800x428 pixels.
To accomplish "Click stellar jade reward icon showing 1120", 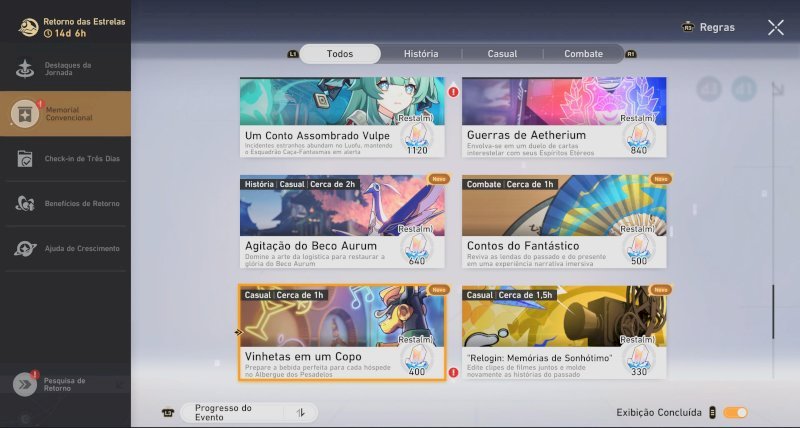I will click(417, 138).
